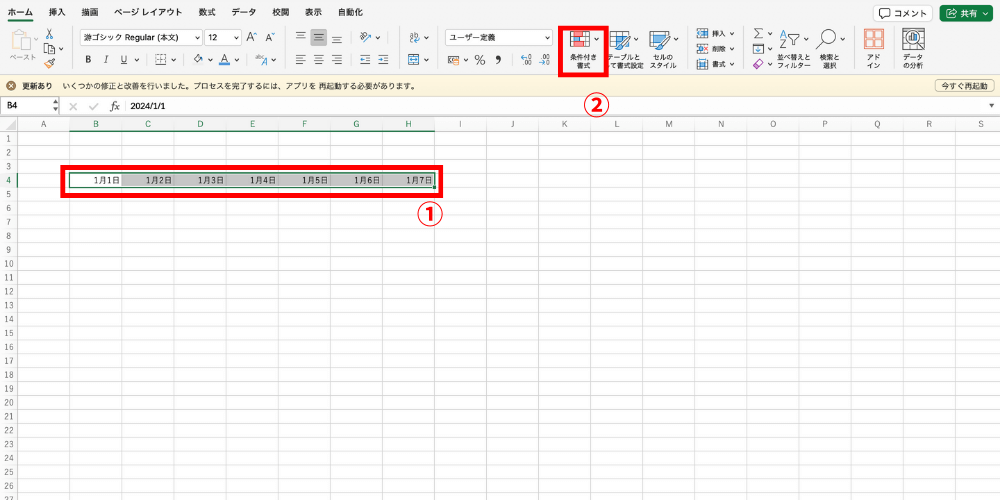Apply fill color with paint bucket icon
1000x500 pixels.
point(198,60)
